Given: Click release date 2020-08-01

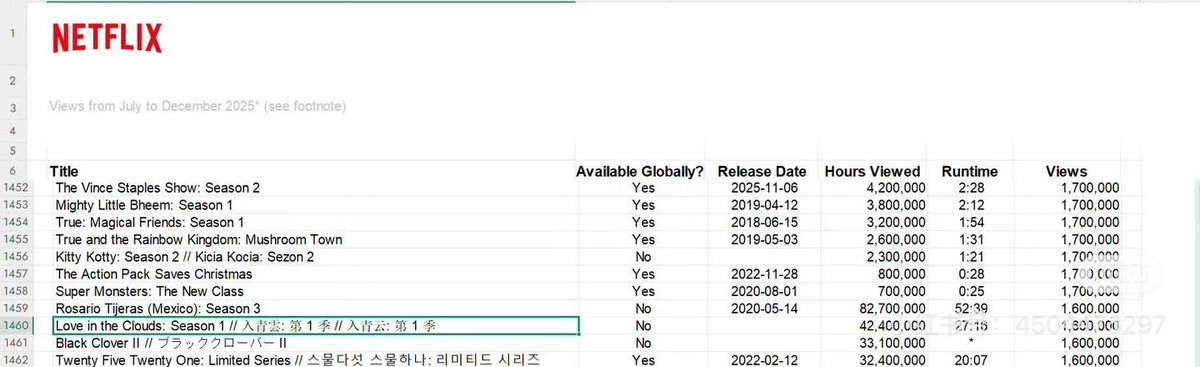Looking at the screenshot, I should 762,291.
